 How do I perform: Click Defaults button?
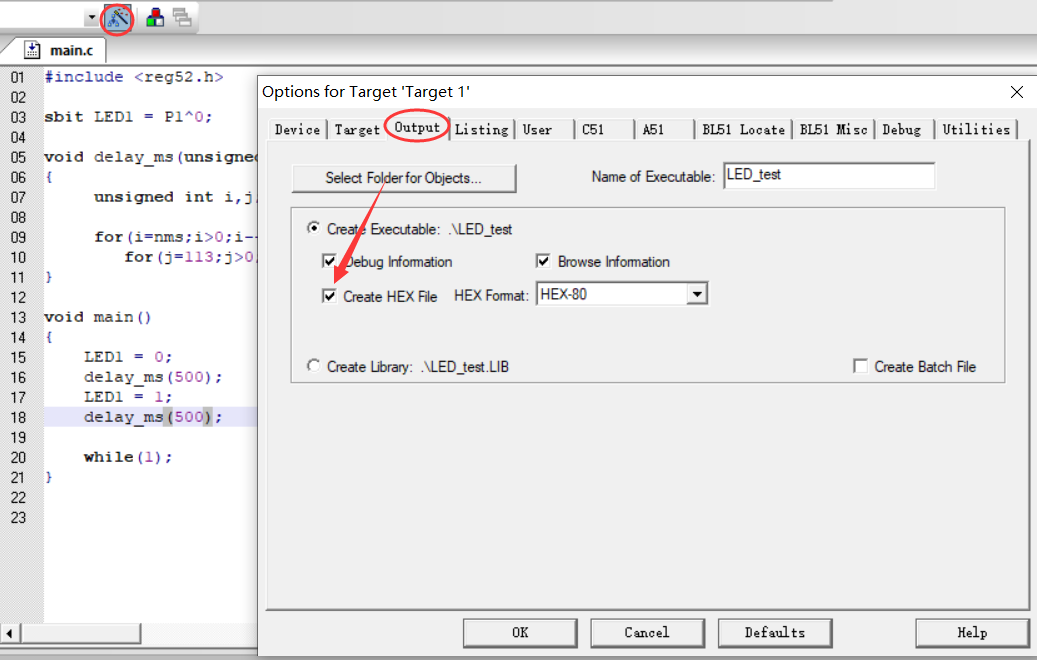click(x=774, y=633)
